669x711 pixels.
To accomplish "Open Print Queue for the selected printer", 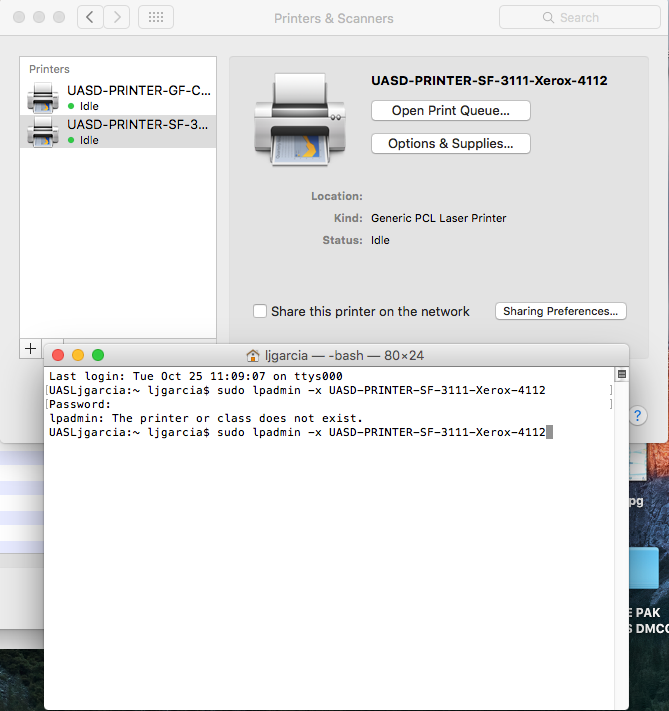I will [x=450, y=111].
